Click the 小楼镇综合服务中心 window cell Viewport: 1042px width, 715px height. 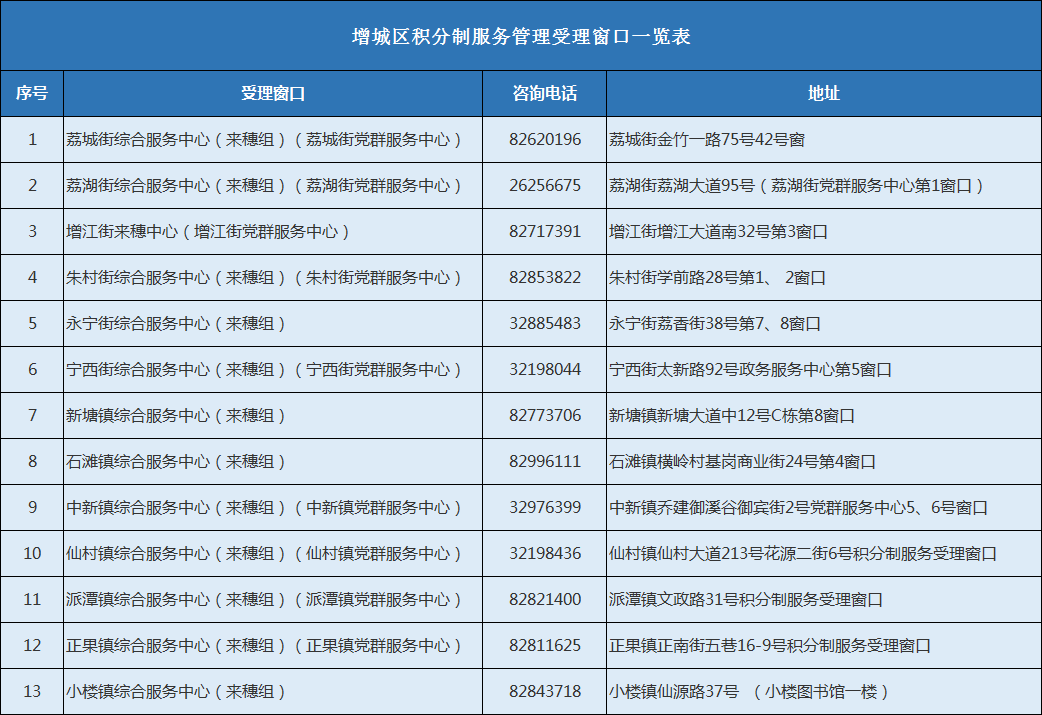pyautogui.click(x=272, y=691)
